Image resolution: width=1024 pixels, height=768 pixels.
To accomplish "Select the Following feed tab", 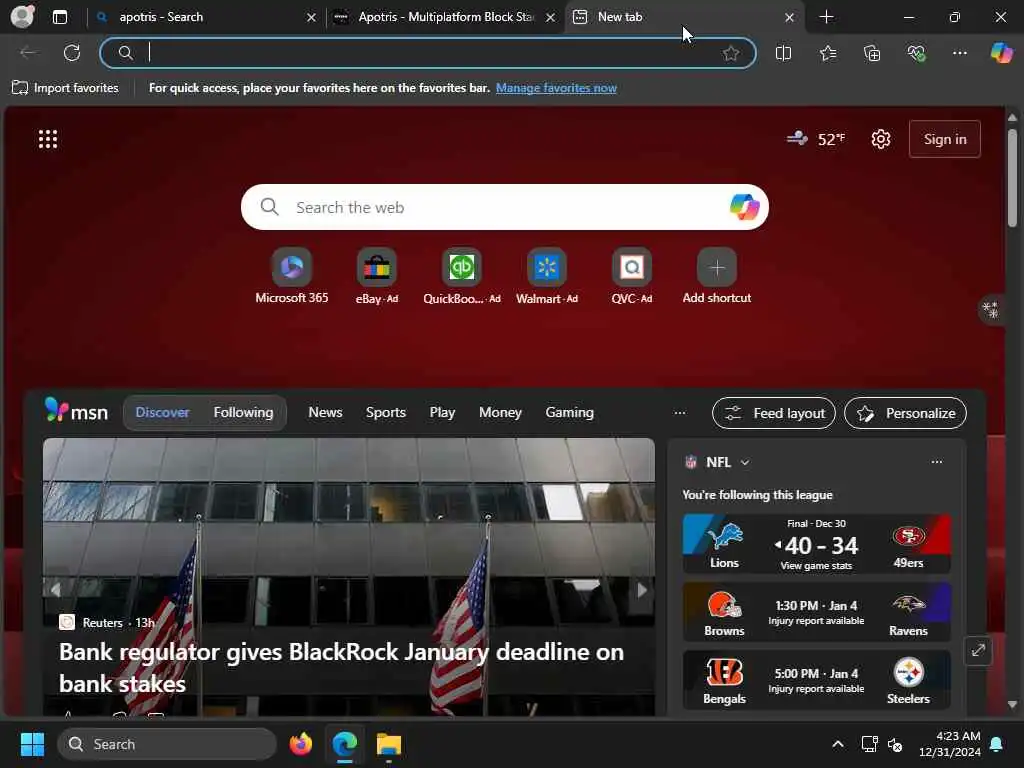I will pos(244,413).
